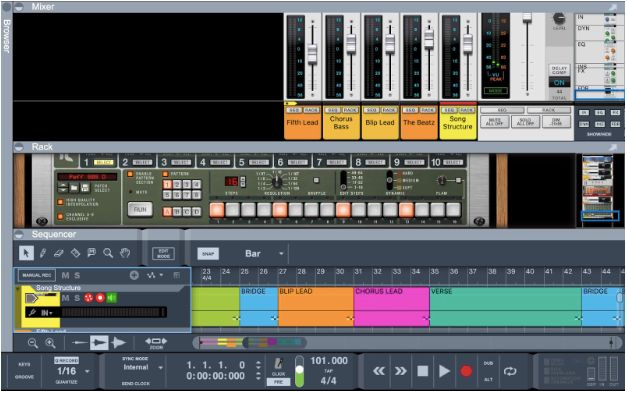Select the Mute tool in Sequencer toolbar
627x393 pixels.
pyautogui.click(x=92, y=253)
